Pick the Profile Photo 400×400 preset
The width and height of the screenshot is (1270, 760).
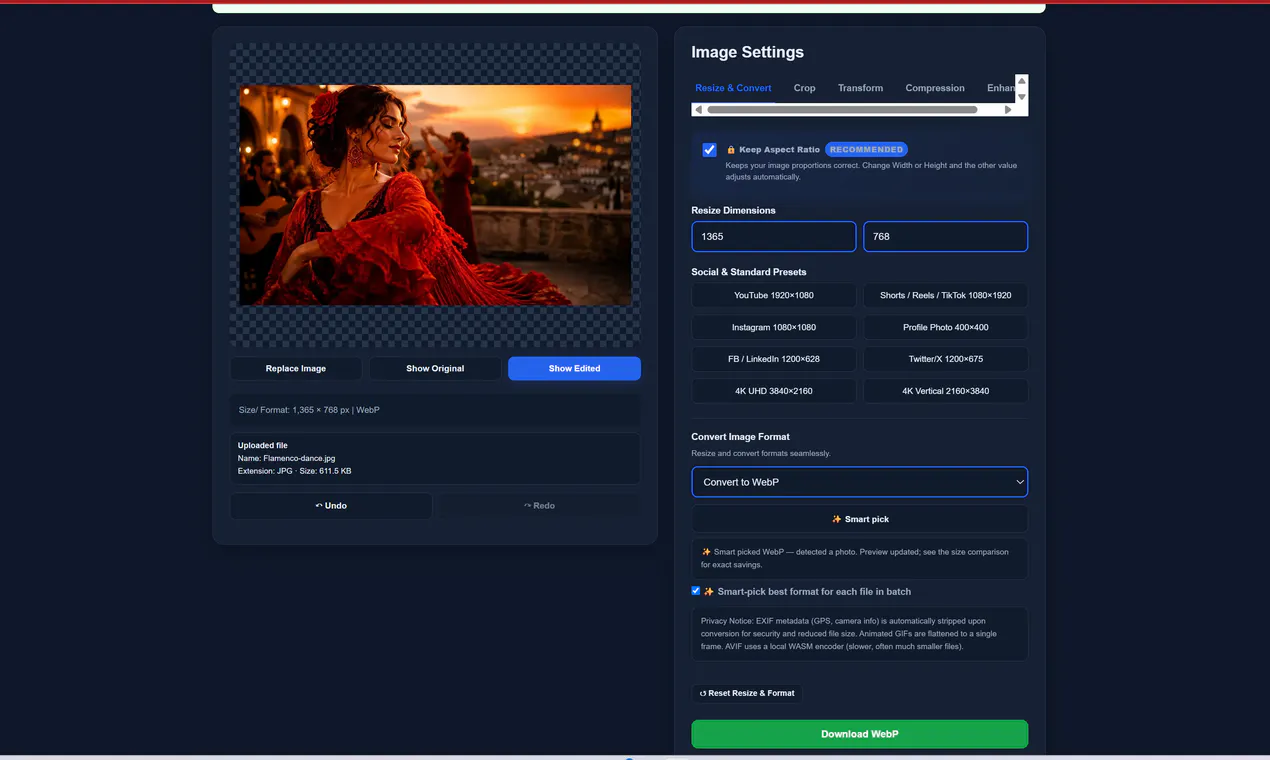945,328
